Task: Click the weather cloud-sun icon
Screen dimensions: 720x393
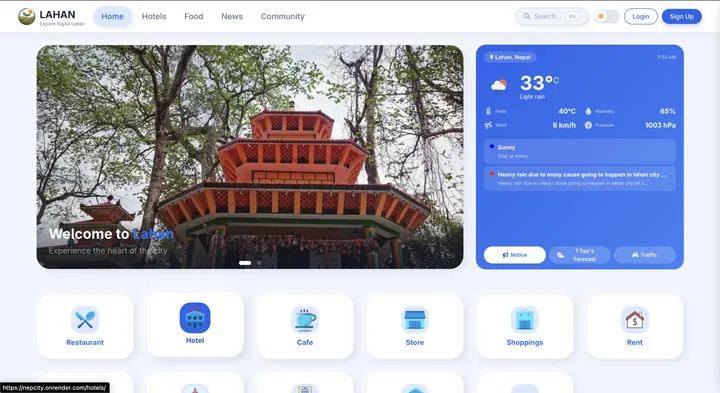Action: 499,86
